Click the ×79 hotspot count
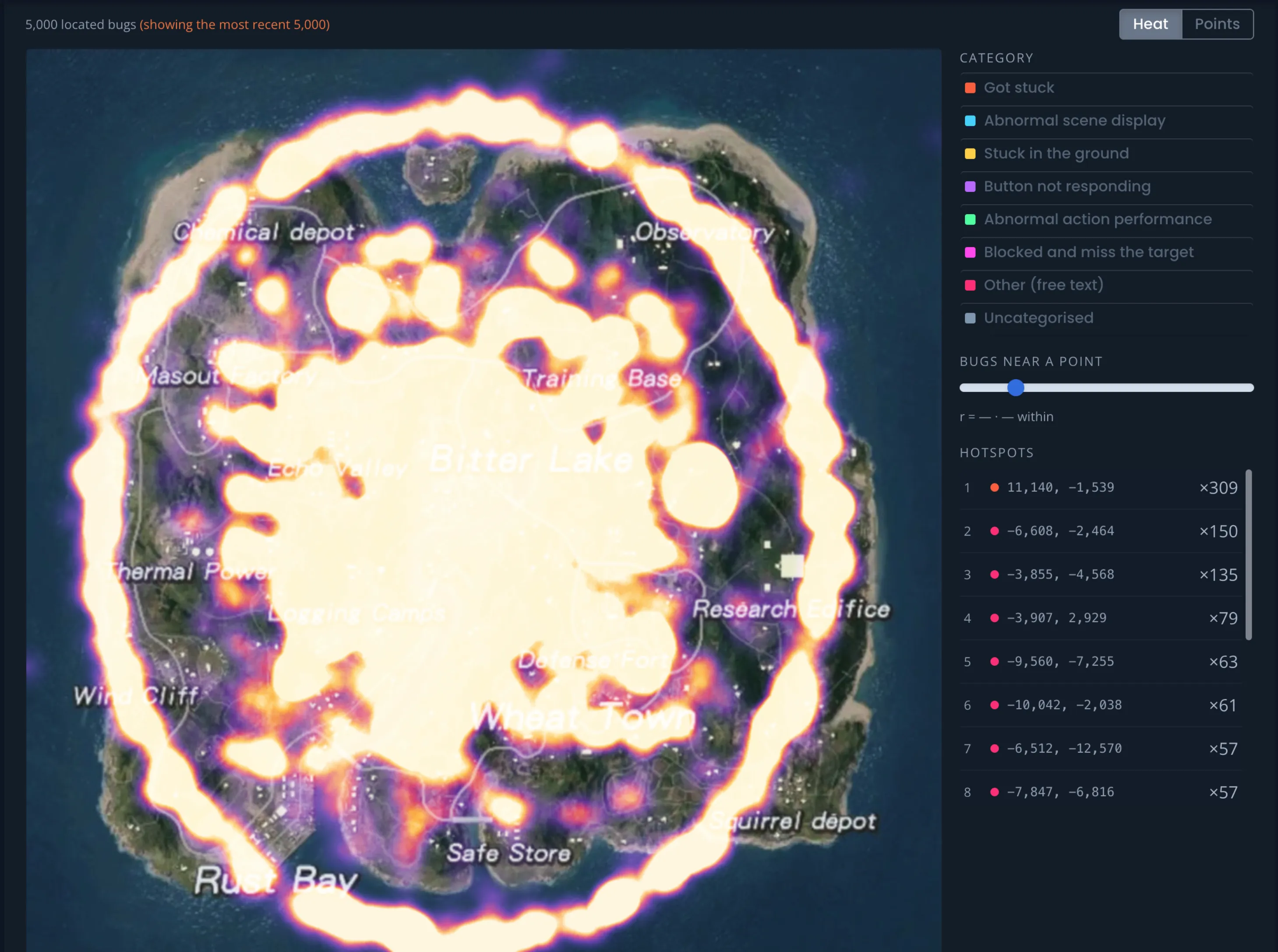This screenshot has height=952, width=1278. click(1223, 618)
